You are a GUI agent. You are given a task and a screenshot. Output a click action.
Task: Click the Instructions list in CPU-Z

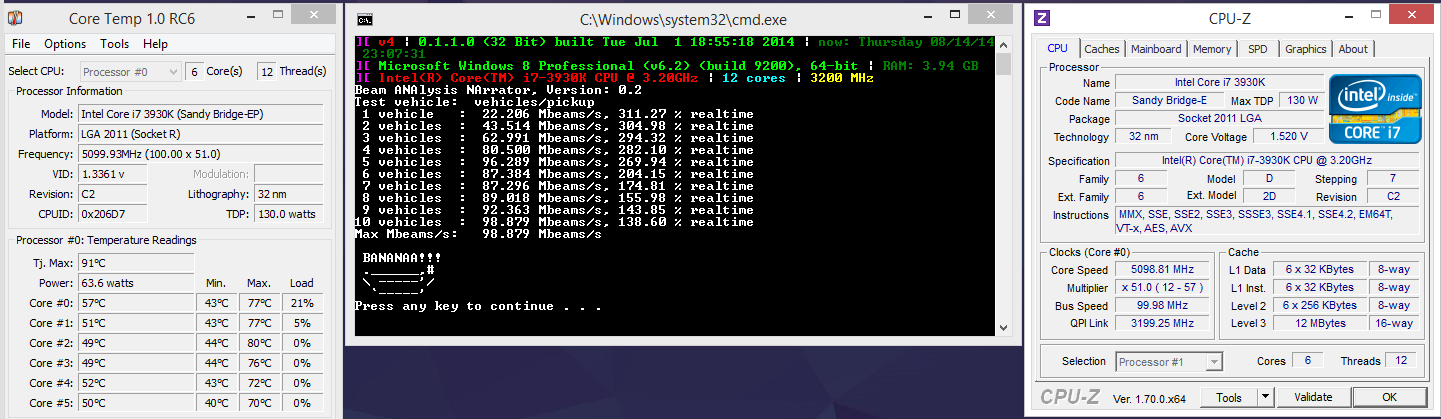coord(1266,221)
